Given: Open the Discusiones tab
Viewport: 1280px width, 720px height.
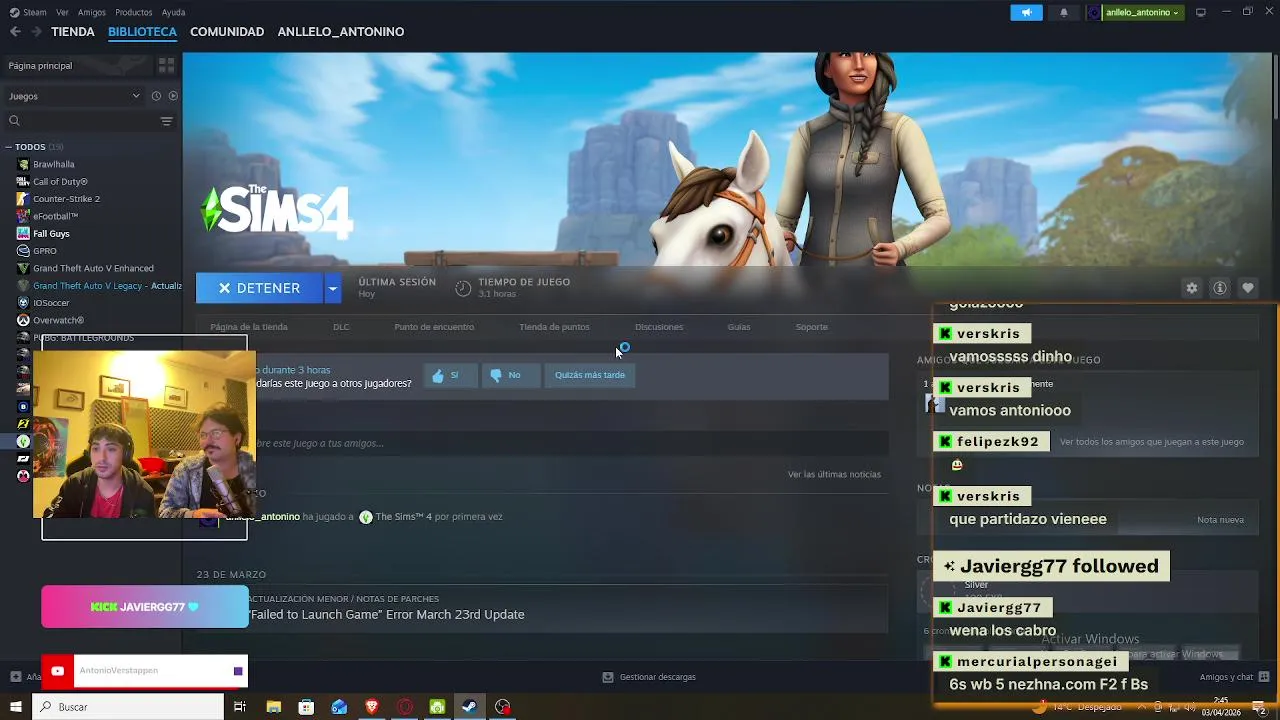Looking at the screenshot, I should pos(659,327).
